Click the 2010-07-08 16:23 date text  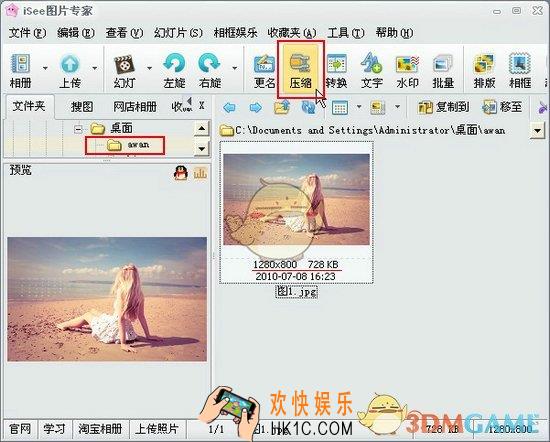pyautogui.click(x=295, y=276)
